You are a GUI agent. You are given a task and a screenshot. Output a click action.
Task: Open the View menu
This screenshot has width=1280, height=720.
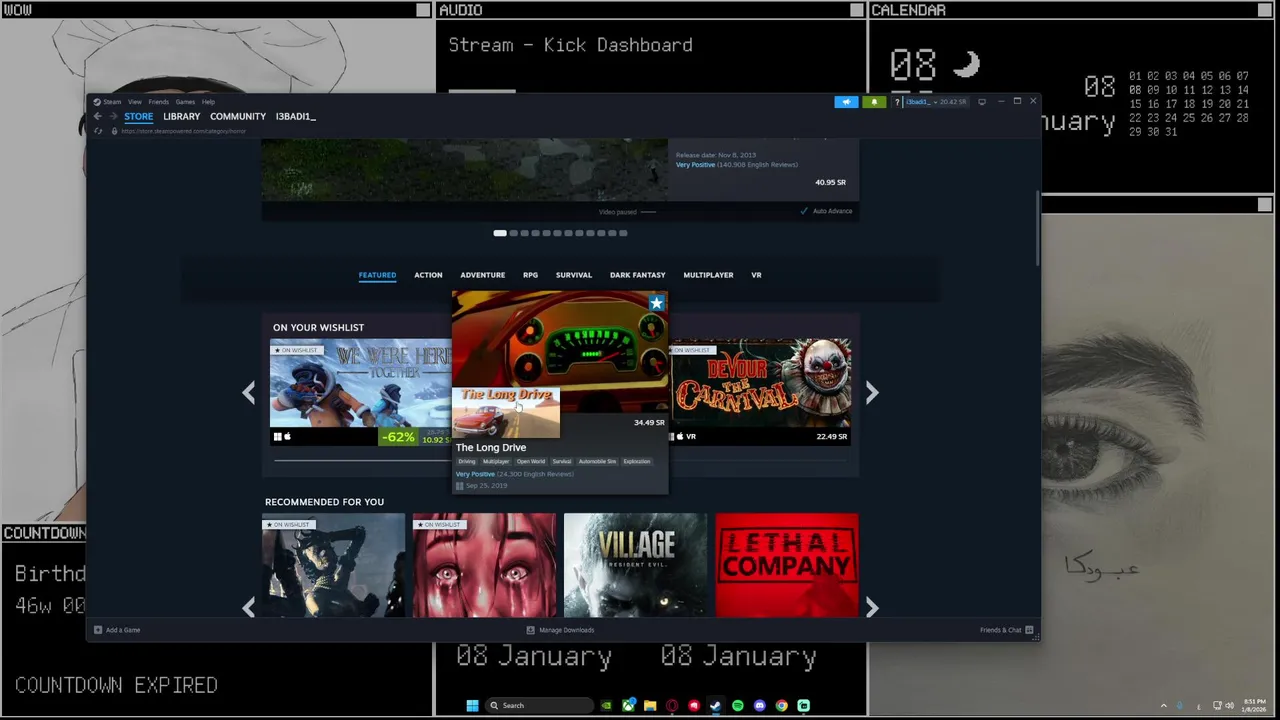[x=134, y=102]
